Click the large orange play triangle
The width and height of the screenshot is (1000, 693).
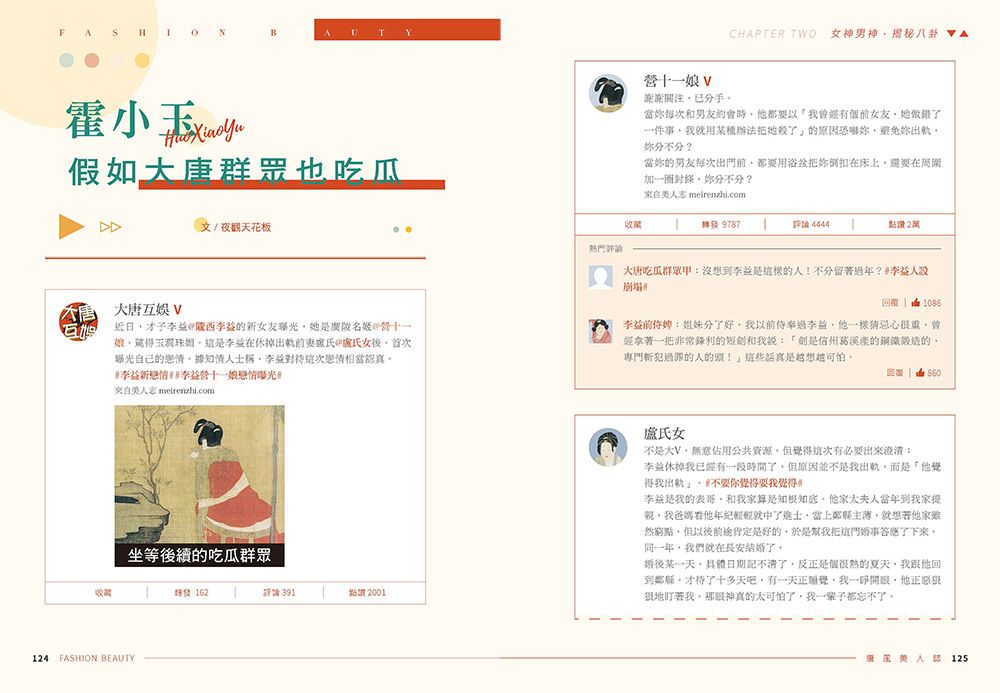[x=71, y=226]
